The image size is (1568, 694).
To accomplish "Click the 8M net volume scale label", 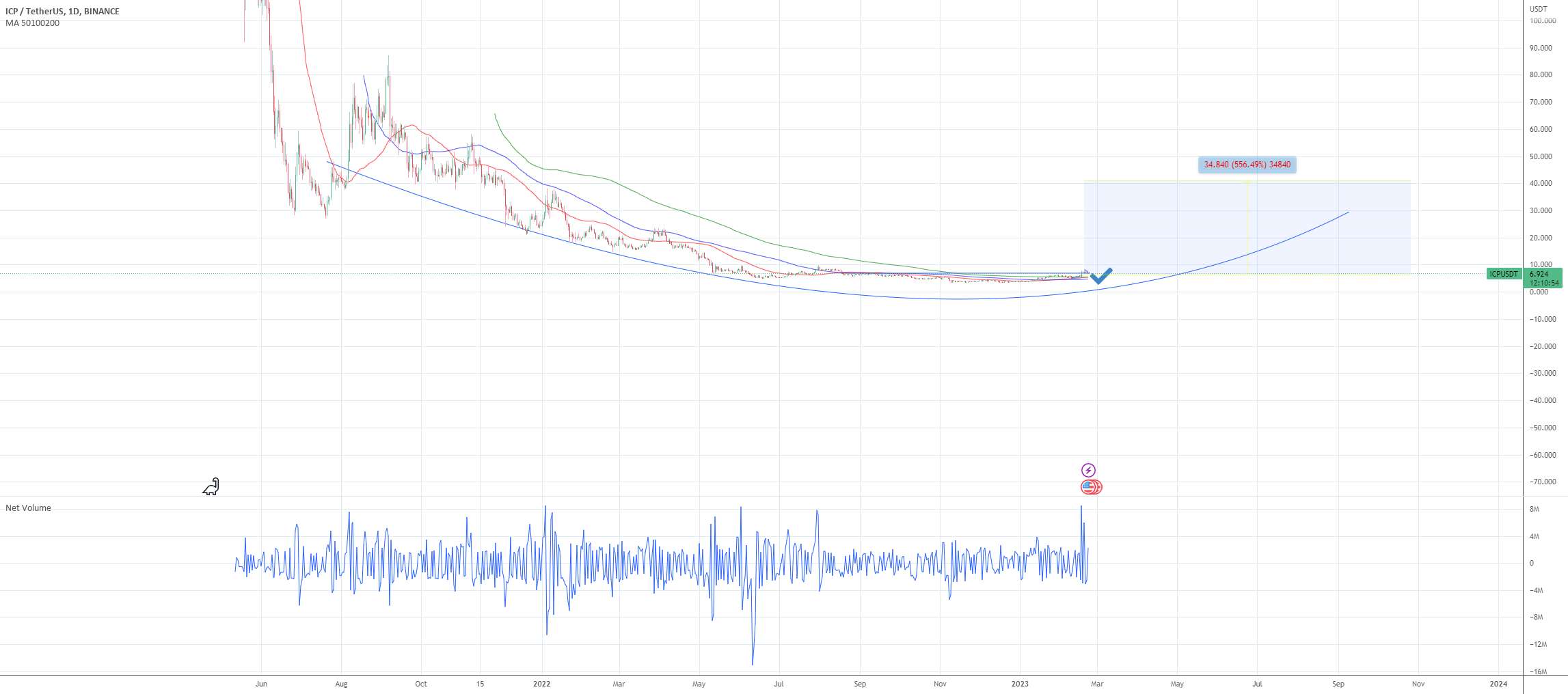I will [x=1535, y=509].
